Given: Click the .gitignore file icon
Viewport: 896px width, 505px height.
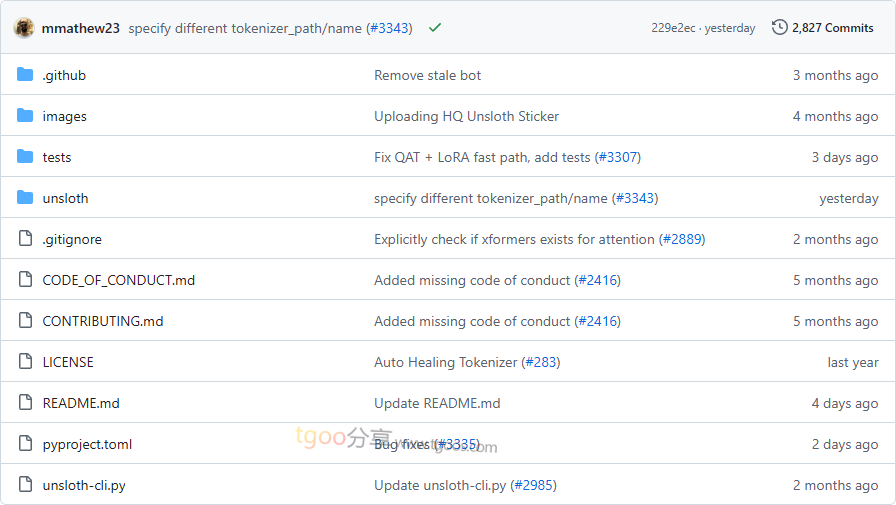Looking at the screenshot, I should pos(25,239).
